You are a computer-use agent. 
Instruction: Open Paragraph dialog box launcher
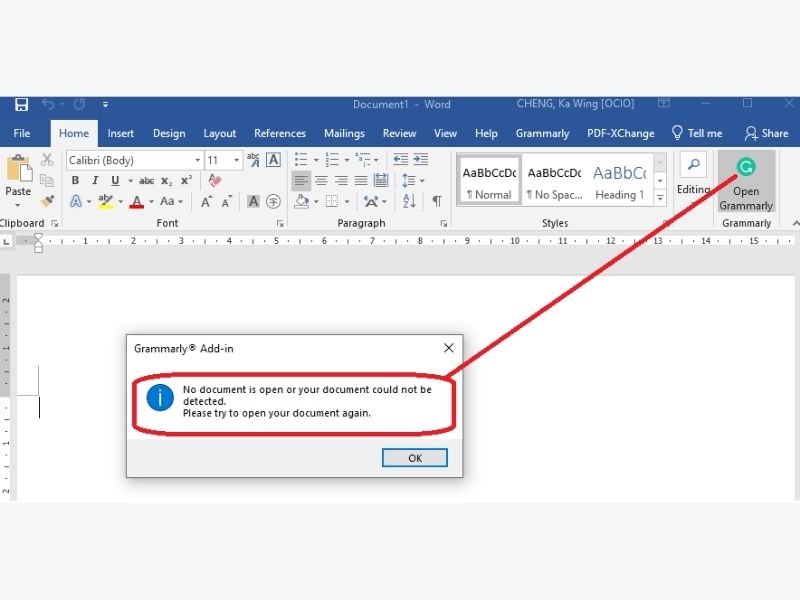[x=443, y=223]
